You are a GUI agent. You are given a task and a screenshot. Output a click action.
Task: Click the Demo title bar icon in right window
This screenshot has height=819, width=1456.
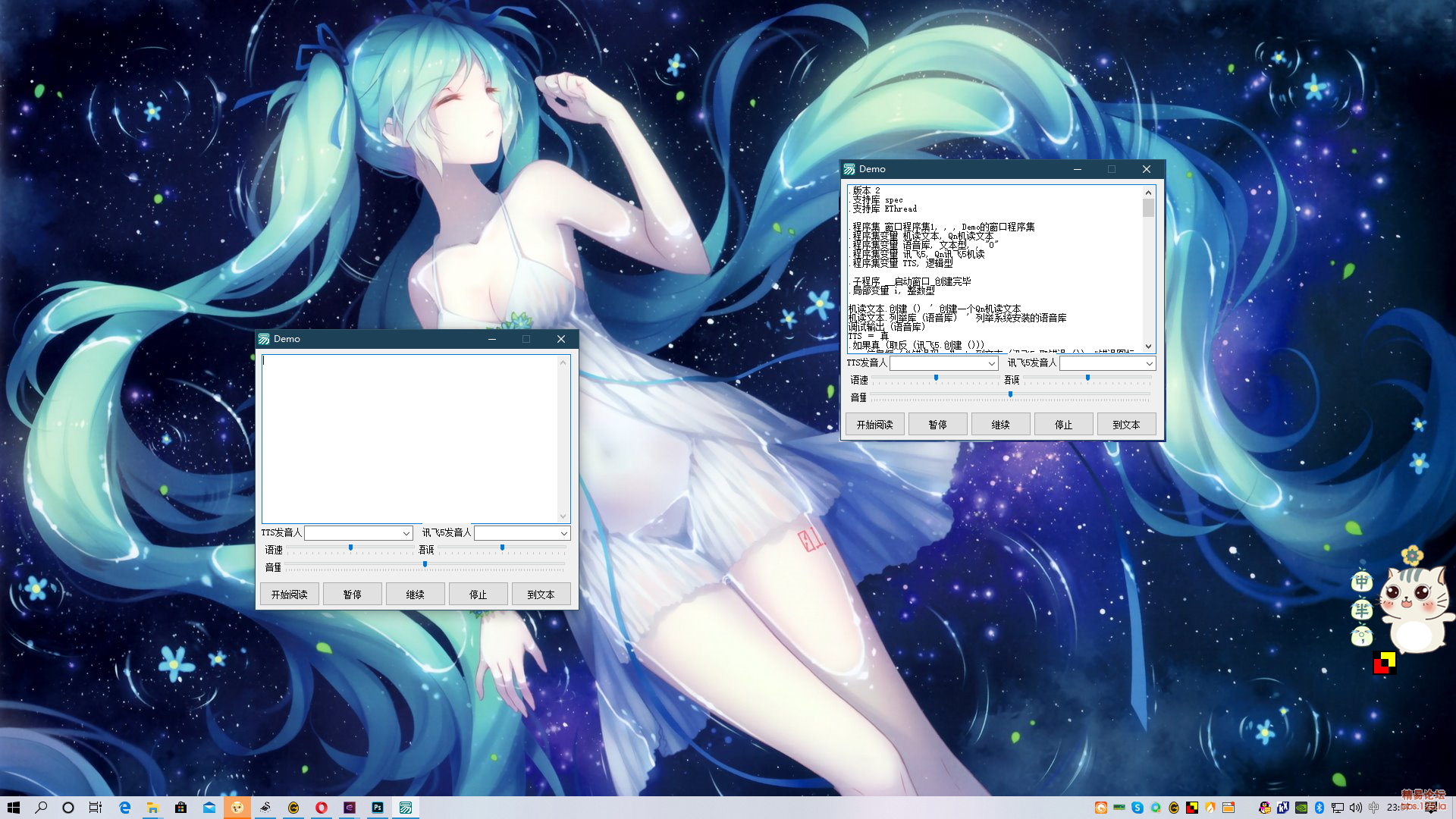849,169
